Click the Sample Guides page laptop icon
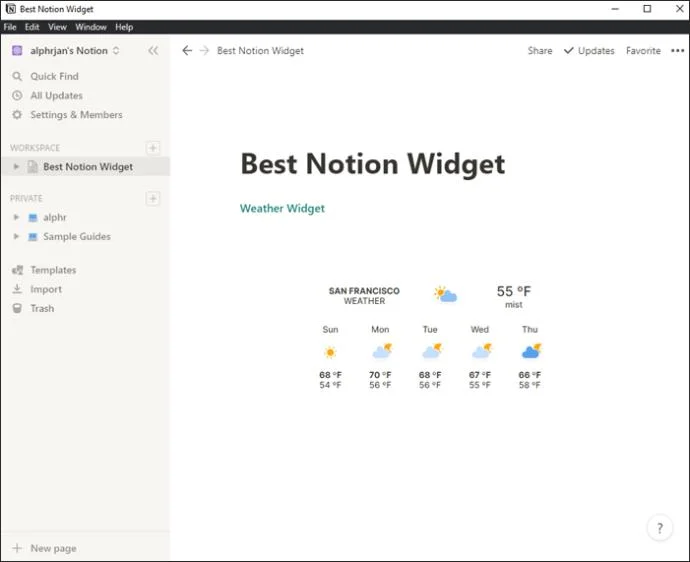This screenshot has height=562, width=690. 33,237
